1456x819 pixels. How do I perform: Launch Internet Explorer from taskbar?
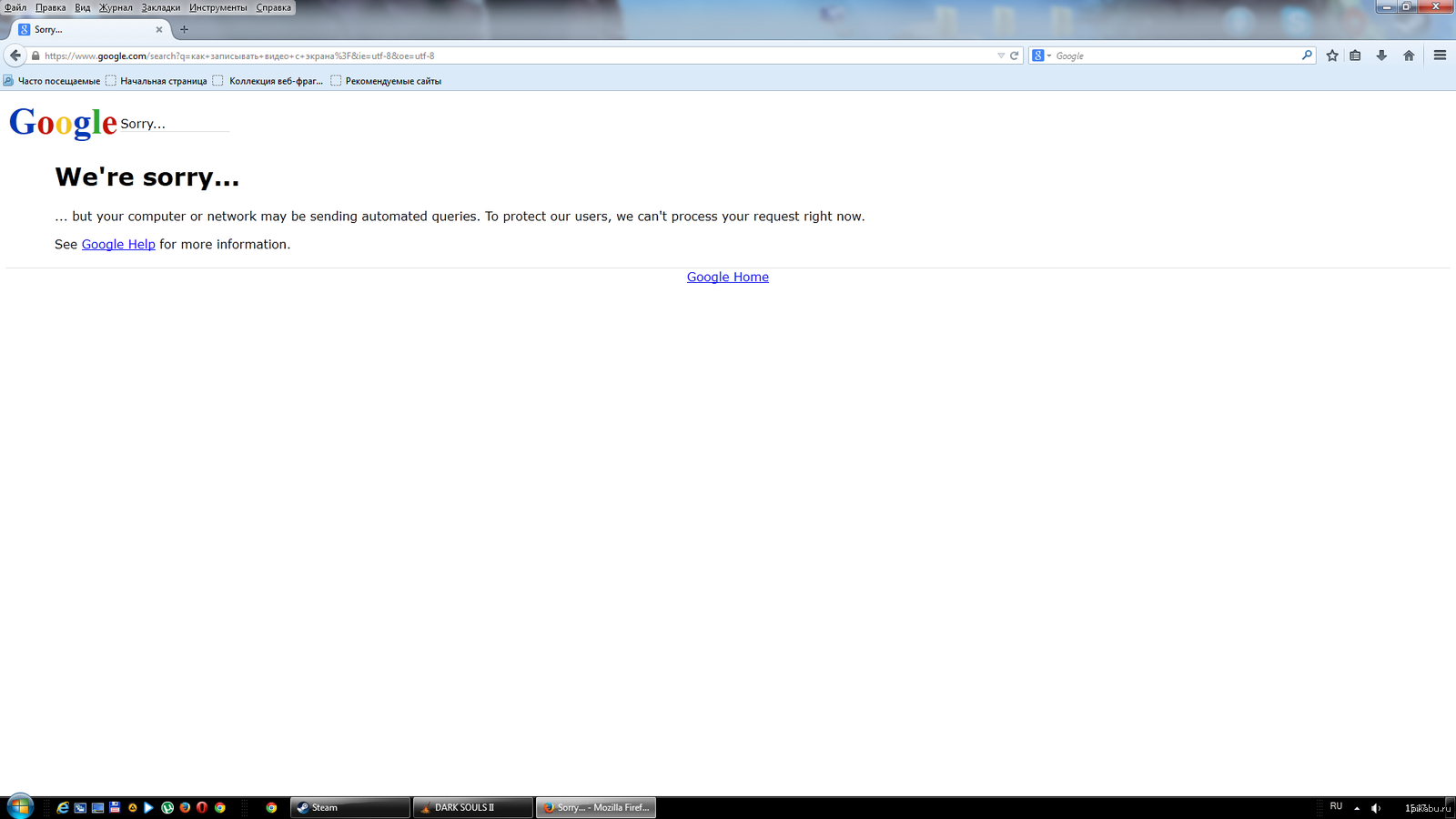63,807
